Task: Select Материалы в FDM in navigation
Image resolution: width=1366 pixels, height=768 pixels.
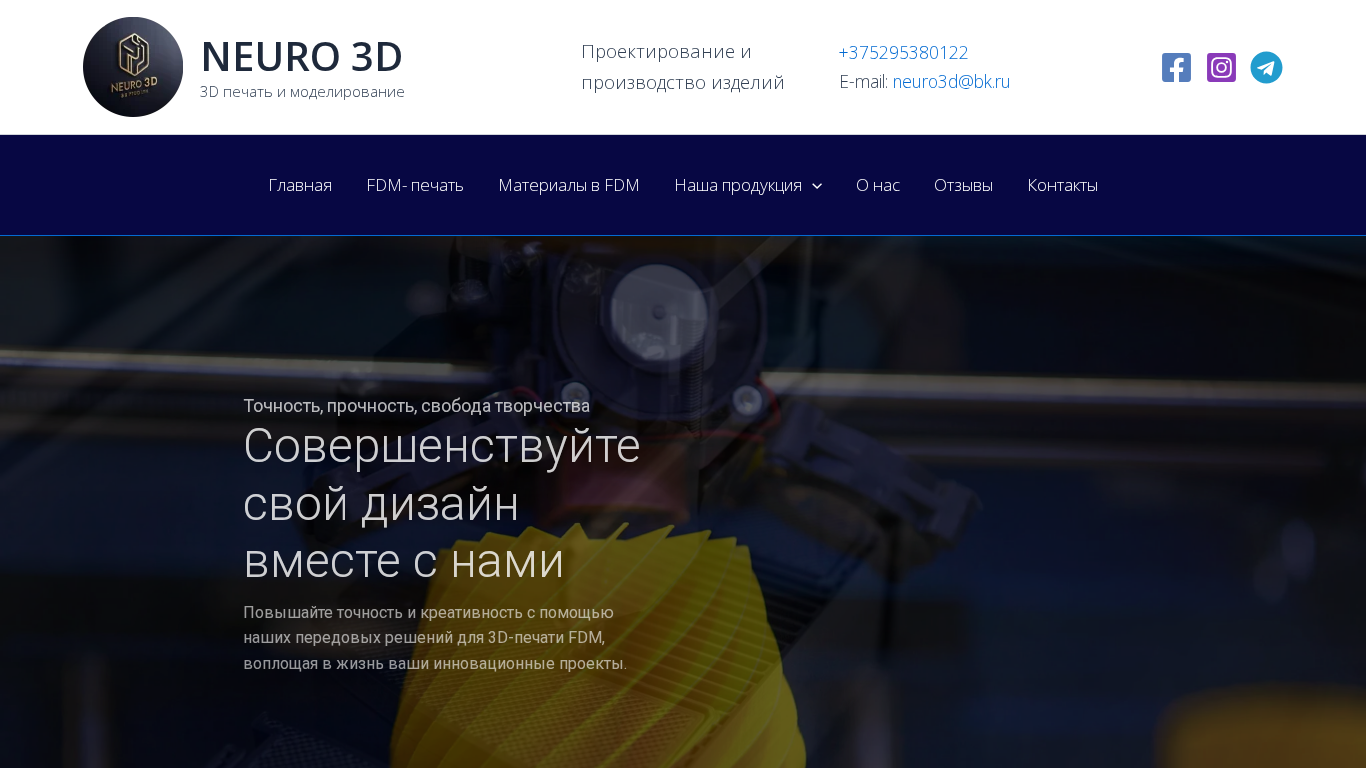Action: click(569, 185)
